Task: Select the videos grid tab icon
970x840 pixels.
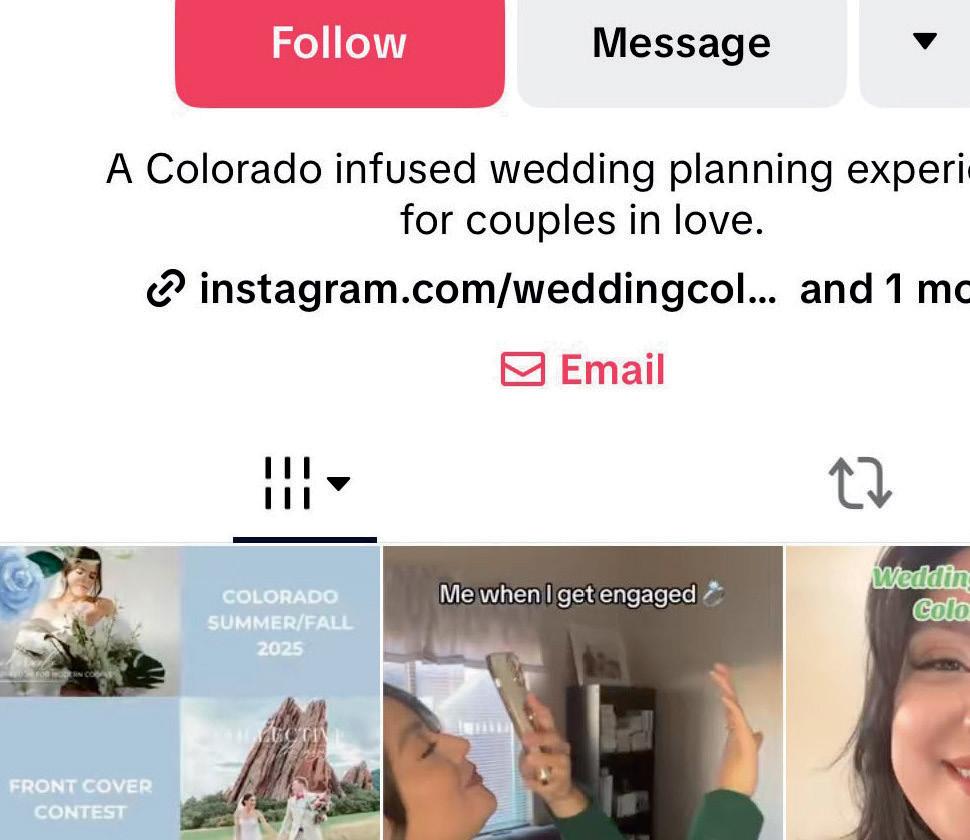Action: tap(288, 483)
